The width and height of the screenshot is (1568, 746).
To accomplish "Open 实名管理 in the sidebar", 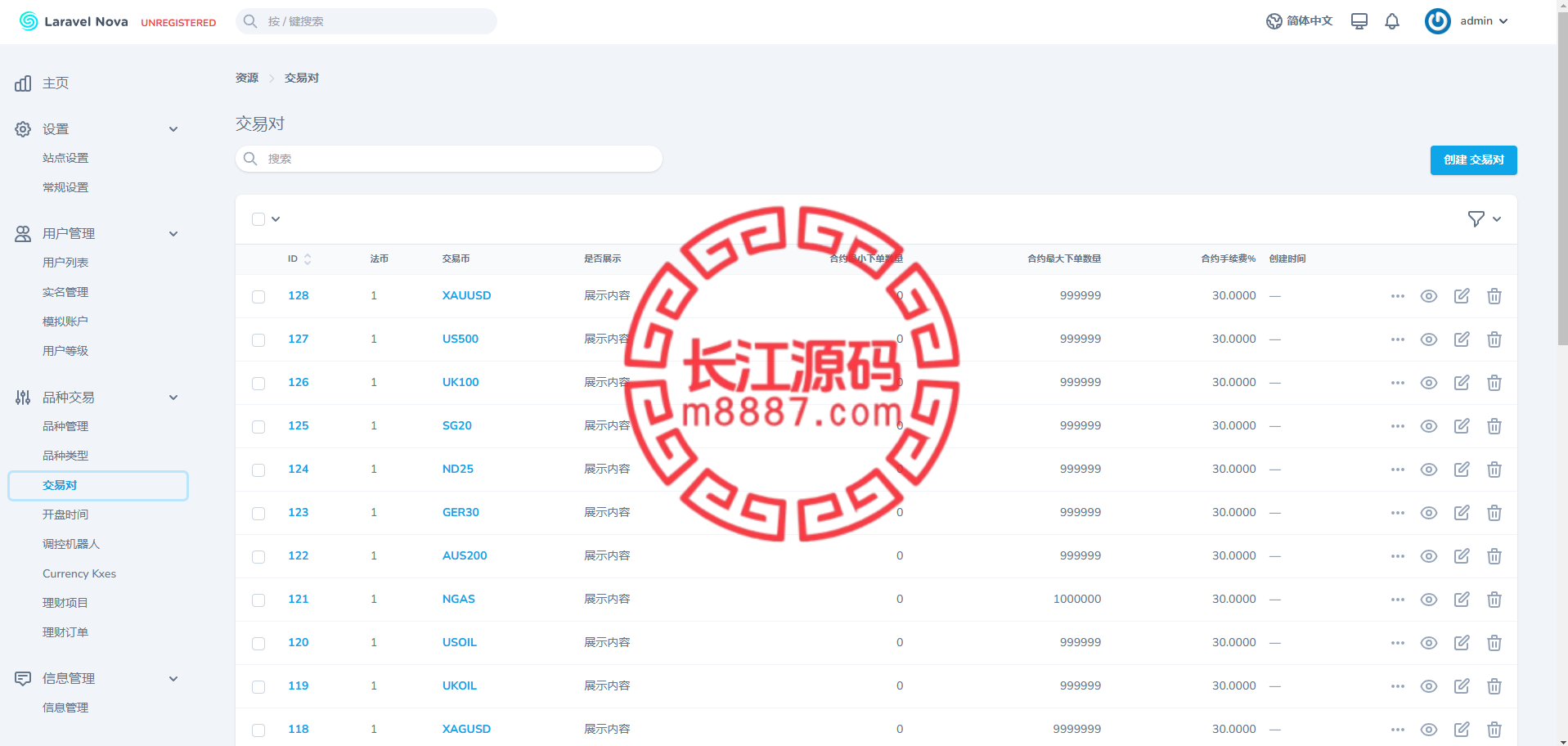I will point(65,292).
